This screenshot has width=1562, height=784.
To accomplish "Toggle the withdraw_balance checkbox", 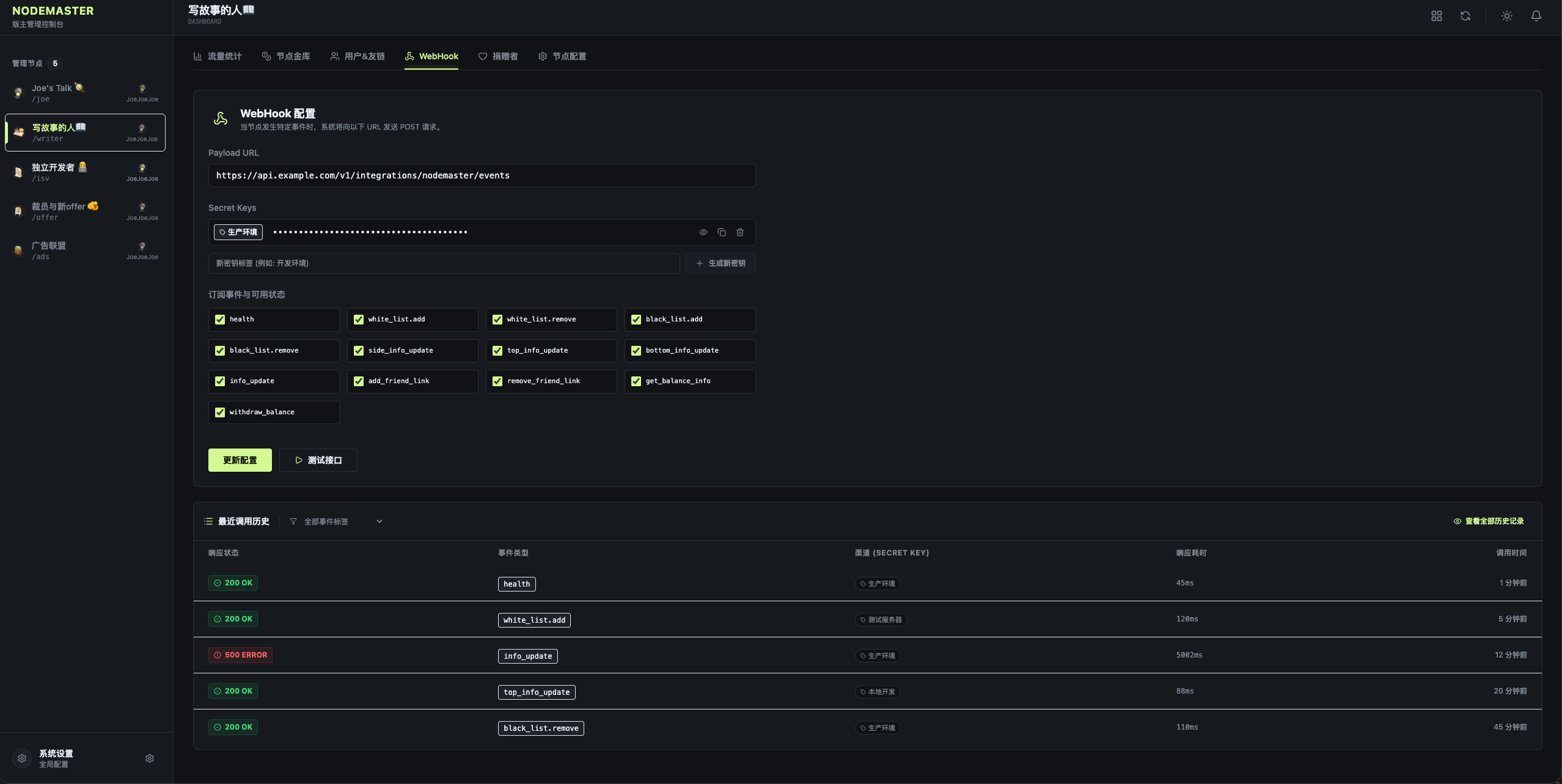I will 220,412.
